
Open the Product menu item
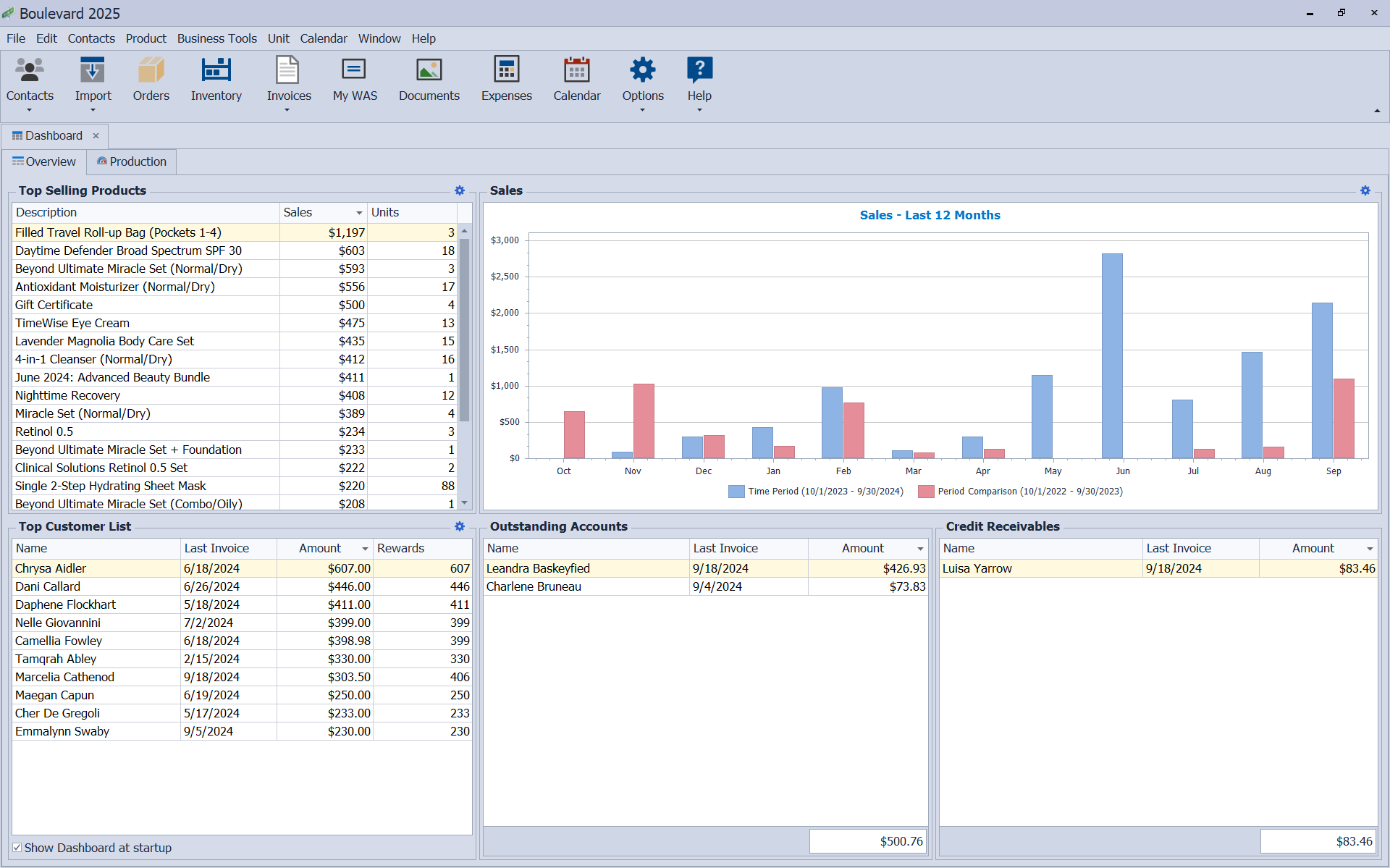coord(145,37)
